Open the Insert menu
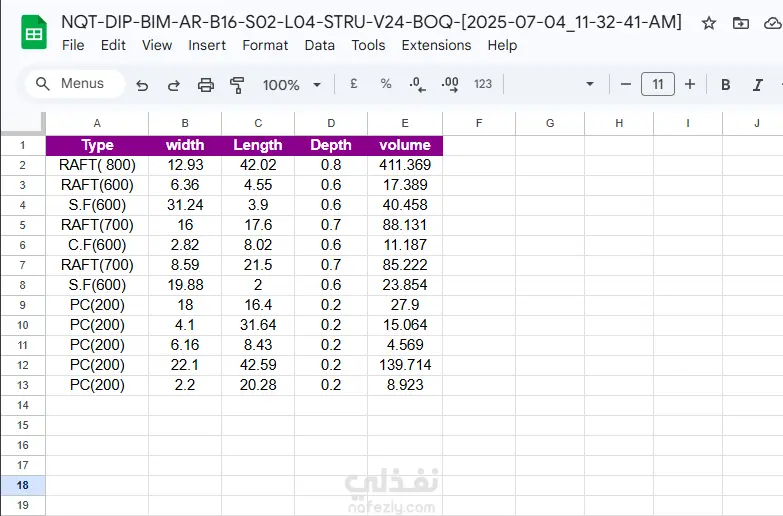783x516 pixels. click(x=207, y=45)
